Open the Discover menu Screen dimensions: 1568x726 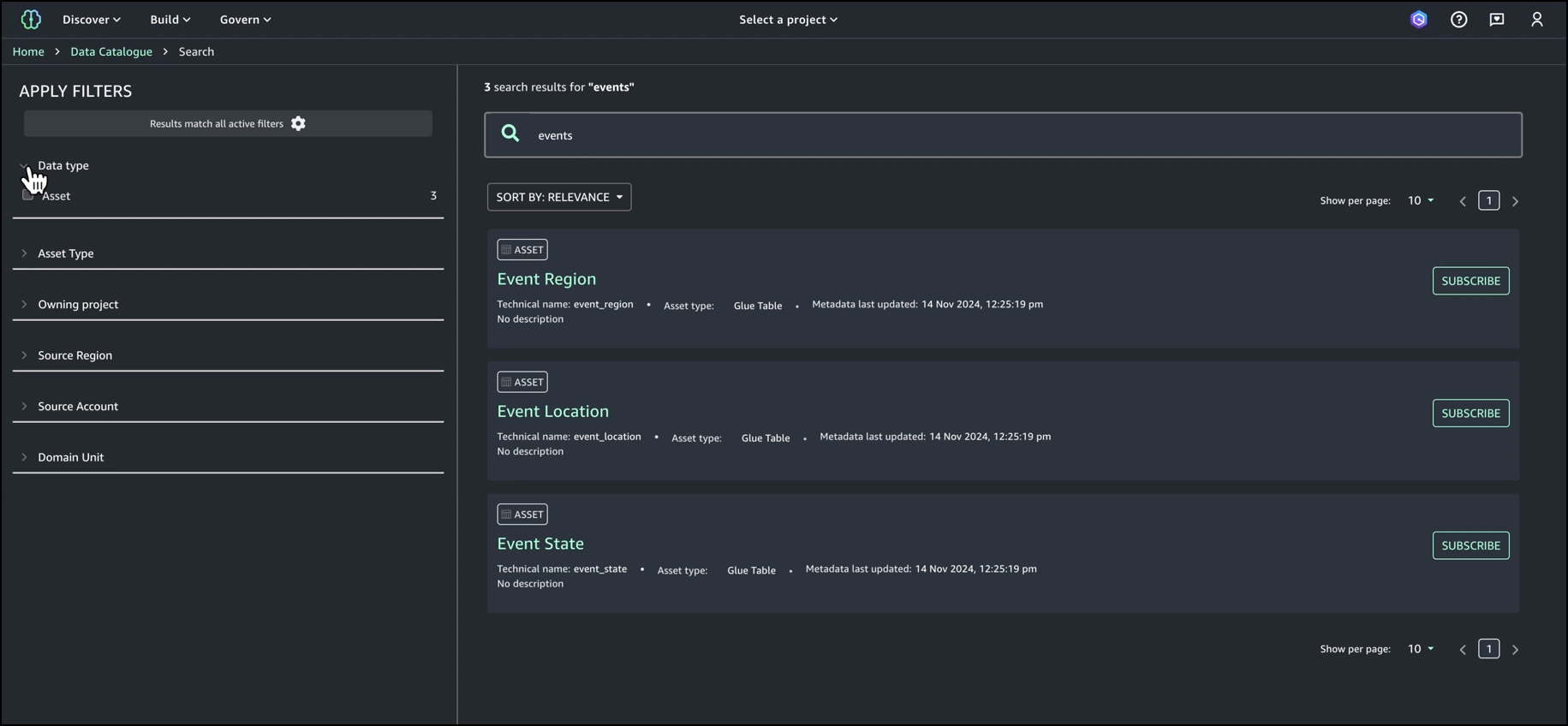tap(92, 19)
